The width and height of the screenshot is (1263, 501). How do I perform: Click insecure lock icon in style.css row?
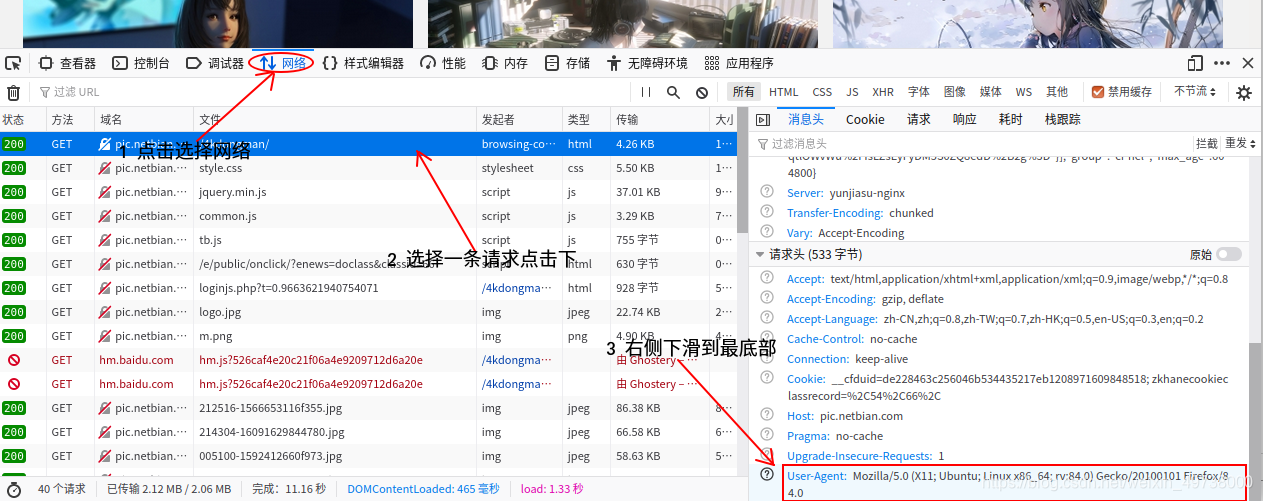tap(105, 168)
